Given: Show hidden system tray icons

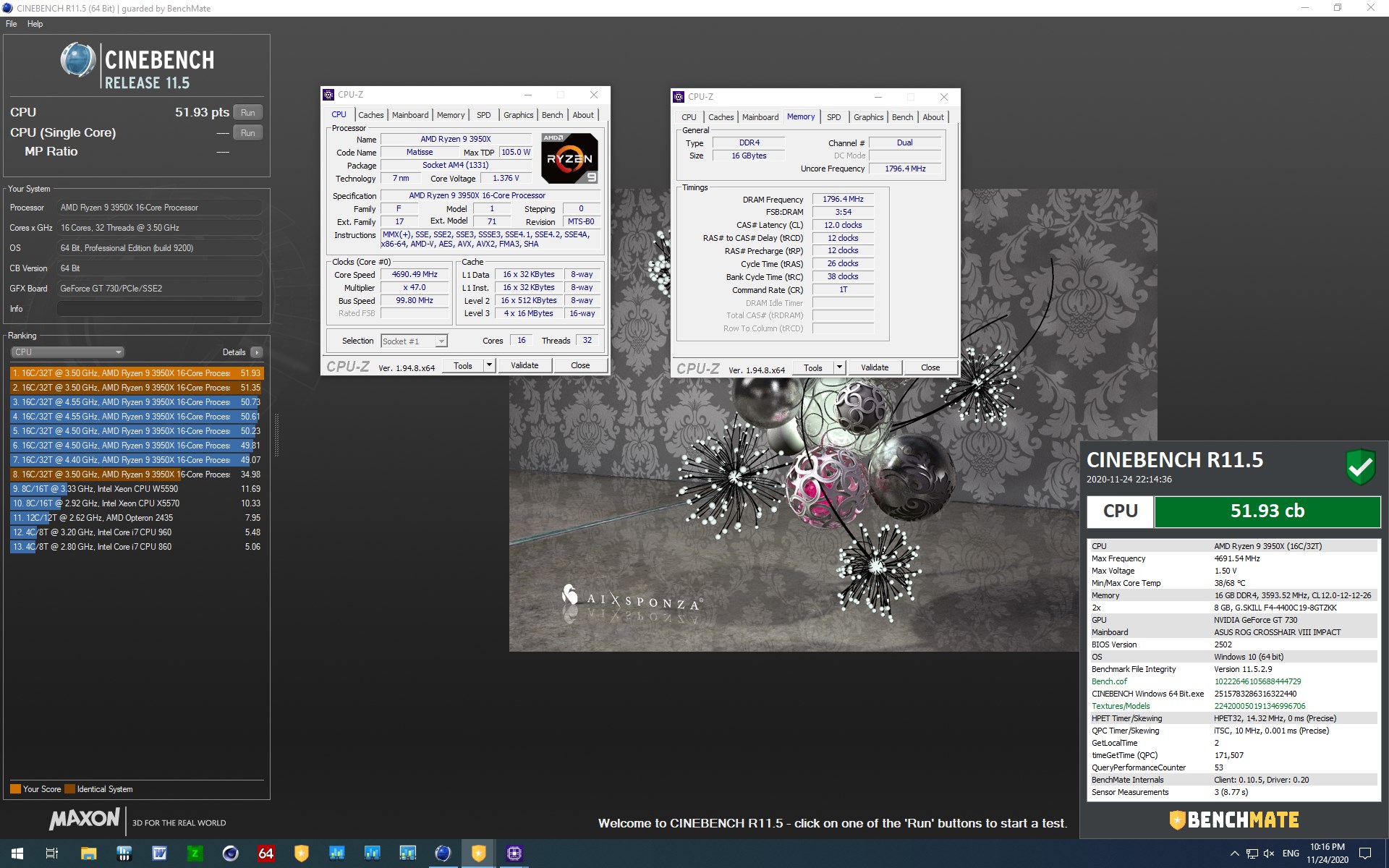Looking at the screenshot, I should pos(1234,854).
